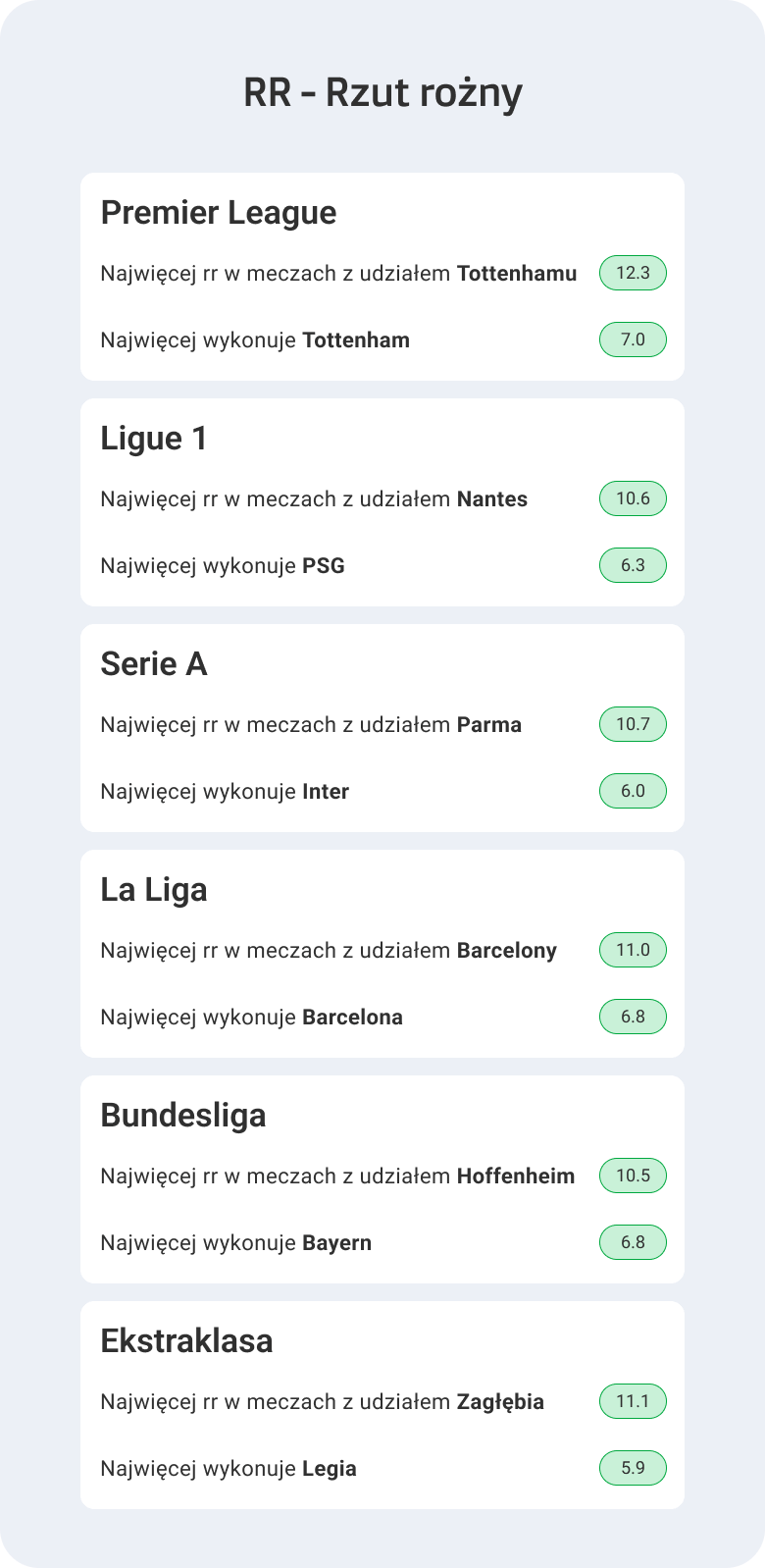Screen dimensions: 765x1568
Task: Click the bold Hoffenheim team name
Action: [516, 1176]
